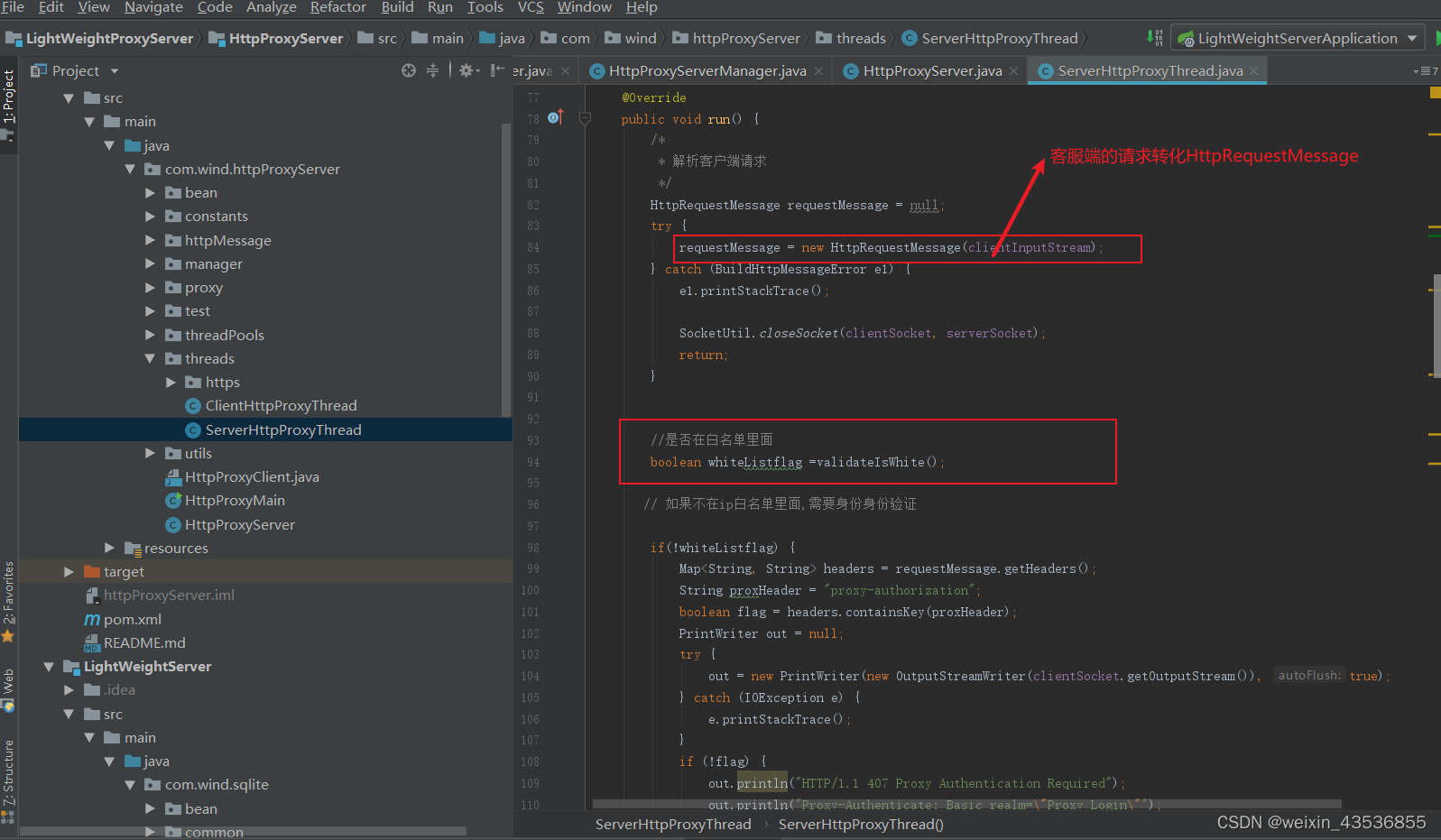This screenshot has height=840, width=1441.
Task: Open pom.xml Maven file
Action: (132, 620)
